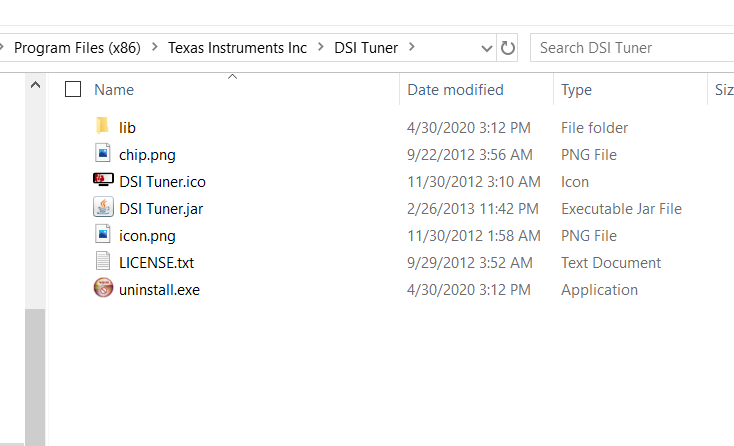Click the DSI Tuner.ico monitor icon
This screenshot has height=446, width=734.
103,180
